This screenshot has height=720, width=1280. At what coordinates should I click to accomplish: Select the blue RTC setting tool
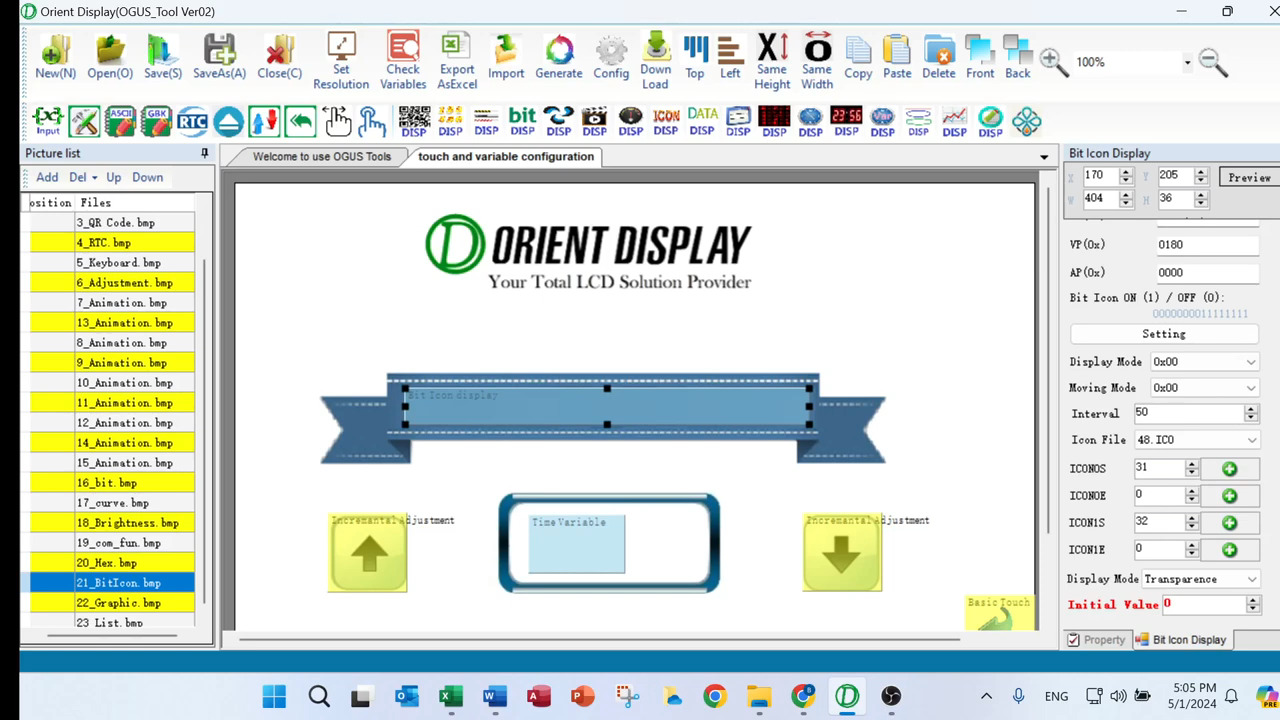(192, 121)
